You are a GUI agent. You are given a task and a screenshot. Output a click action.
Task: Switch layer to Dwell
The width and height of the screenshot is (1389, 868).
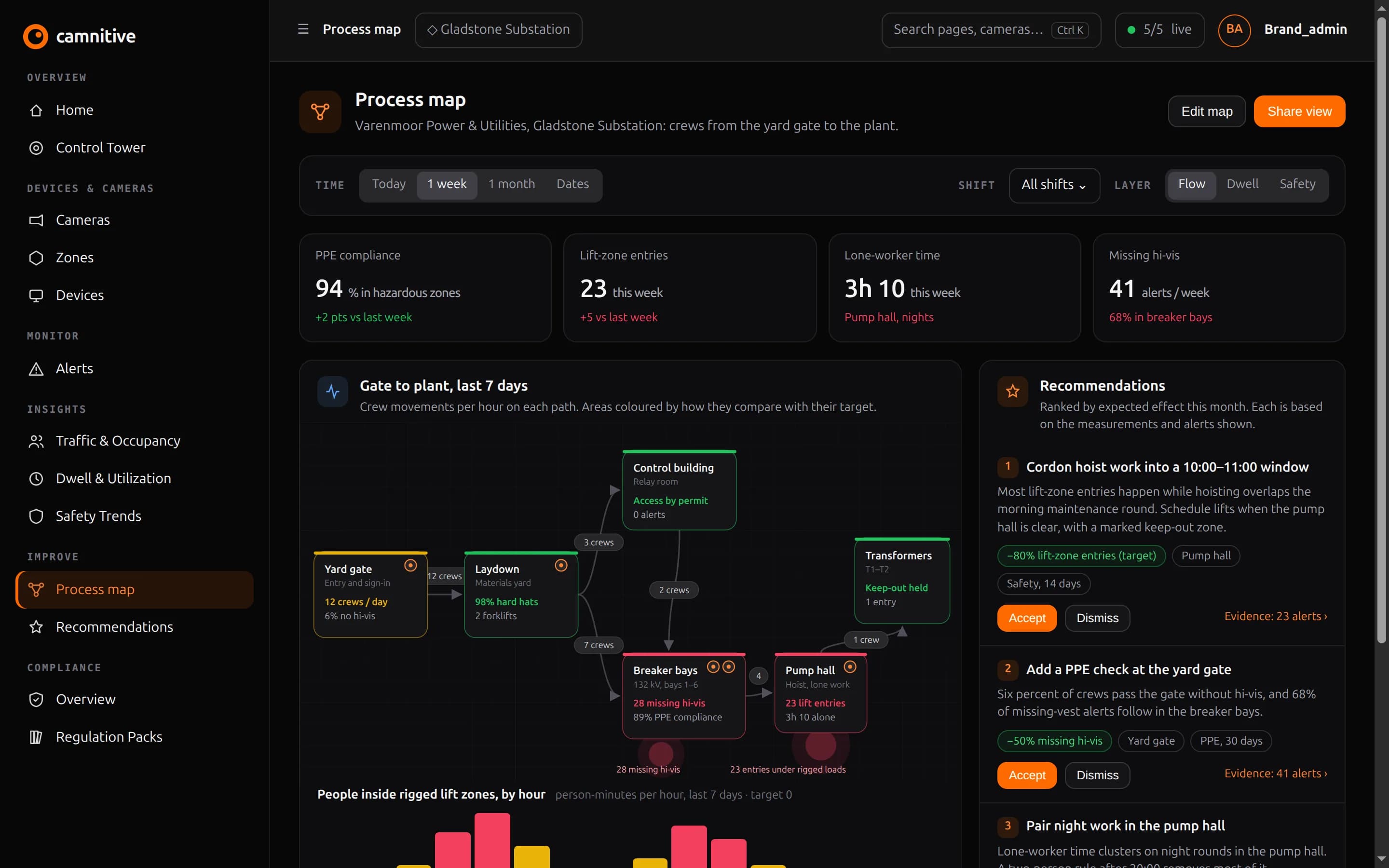(1242, 184)
